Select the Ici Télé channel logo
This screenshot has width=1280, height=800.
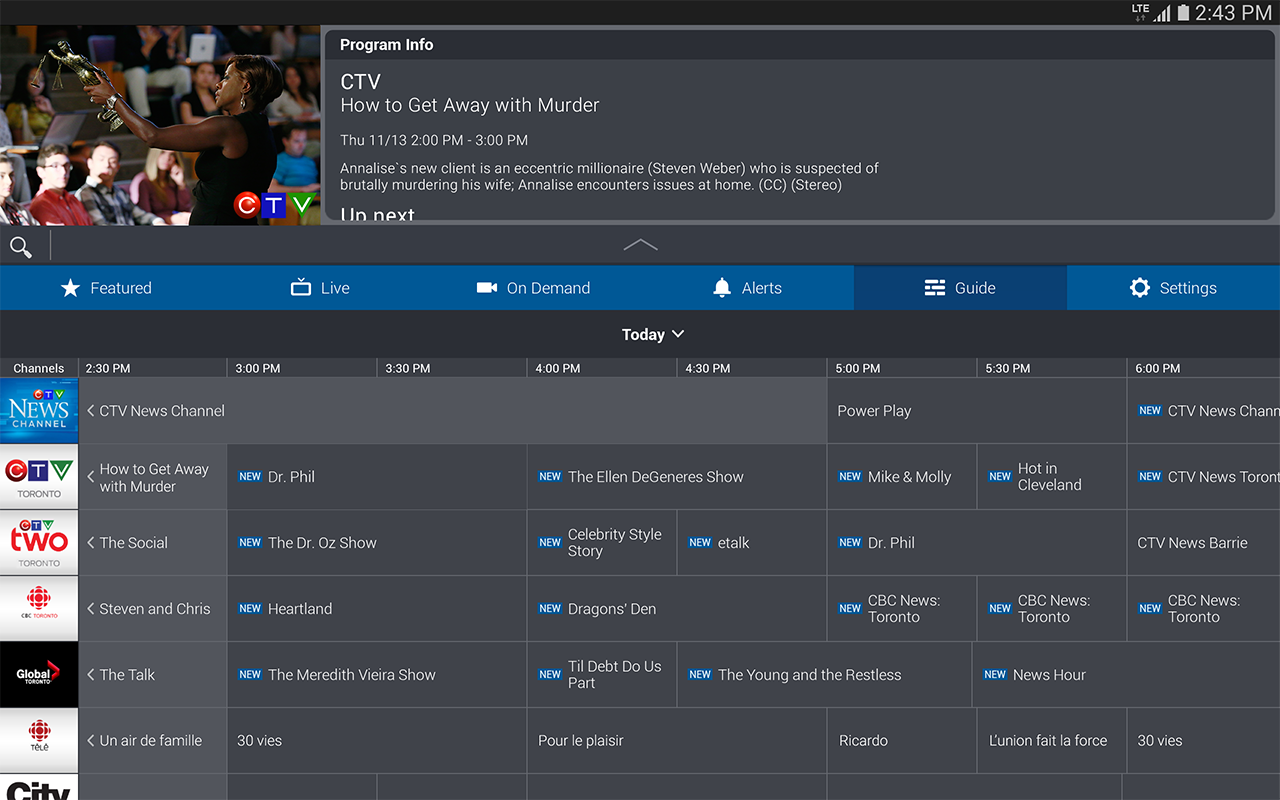pyautogui.click(x=38, y=740)
